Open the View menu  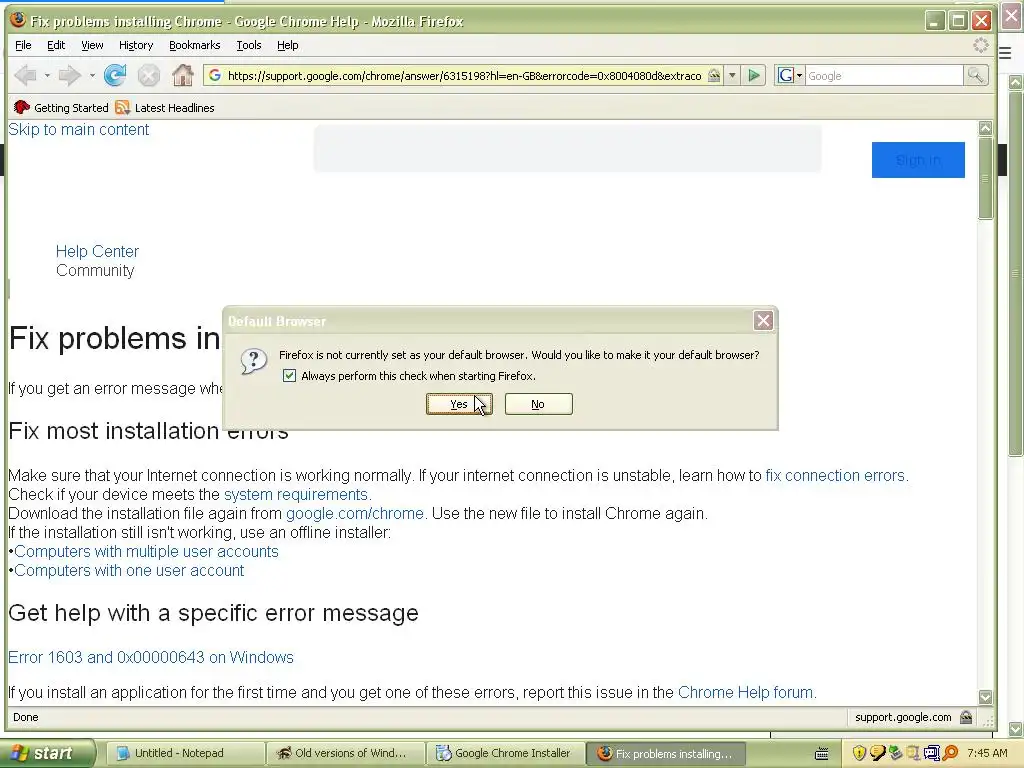(92, 45)
